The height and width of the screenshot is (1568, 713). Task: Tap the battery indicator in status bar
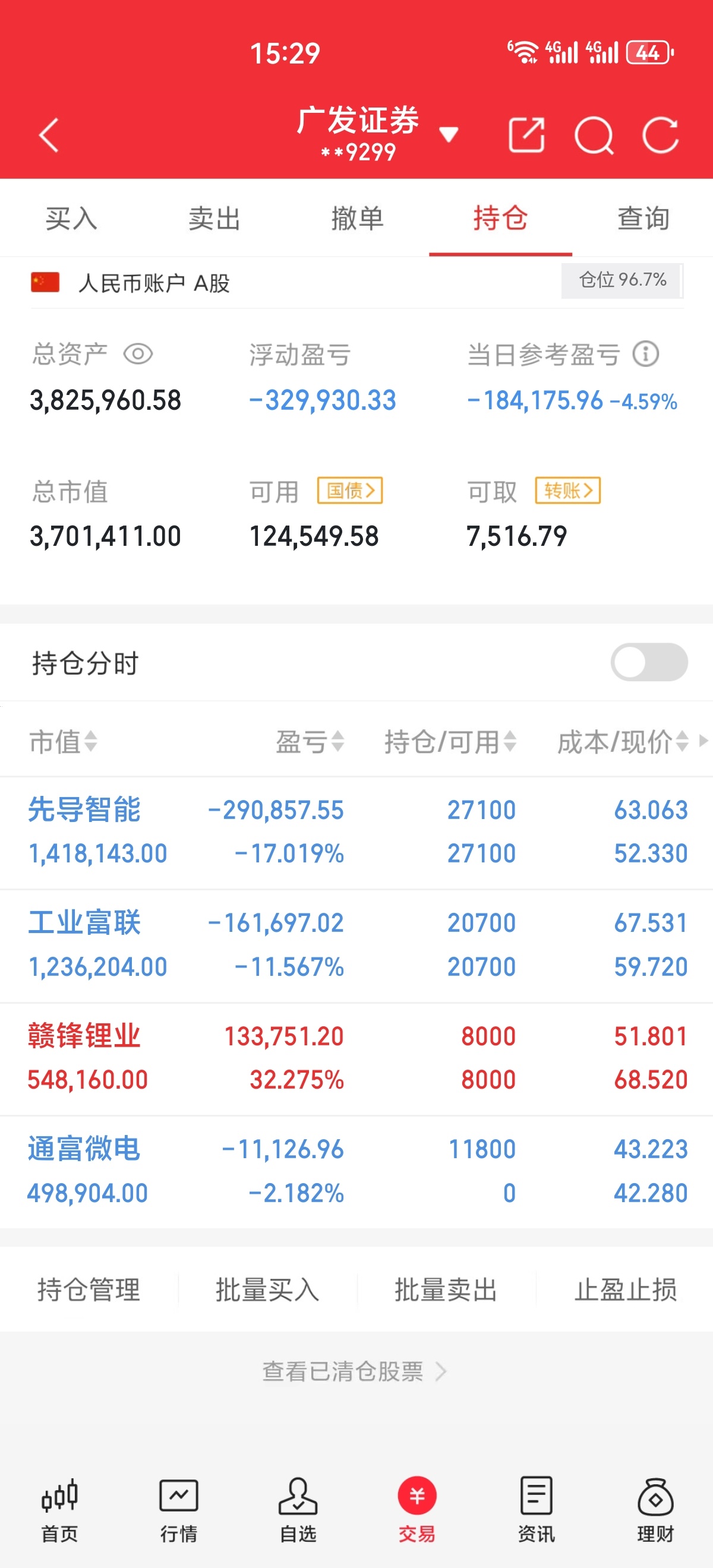click(x=649, y=52)
